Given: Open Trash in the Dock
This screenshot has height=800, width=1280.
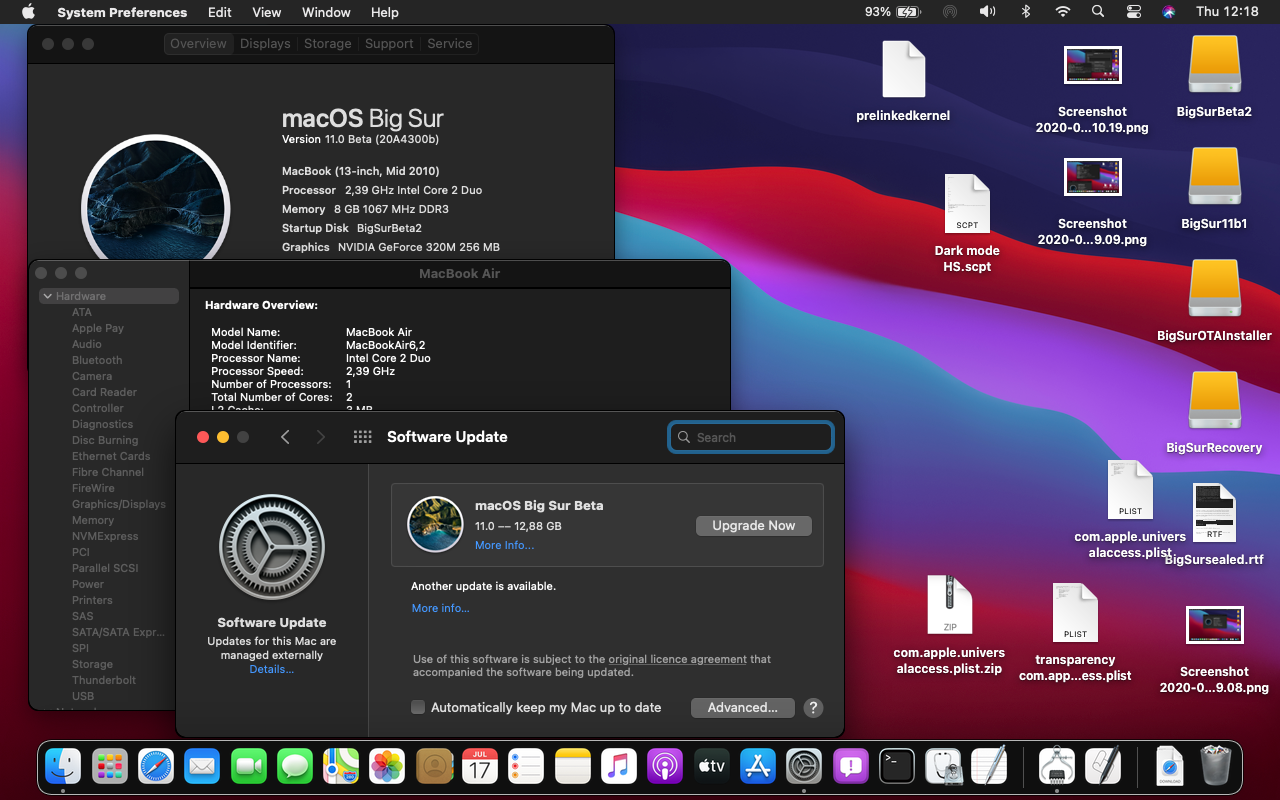Looking at the screenshot, I should pyautogui.click(x=1215, y=767).
